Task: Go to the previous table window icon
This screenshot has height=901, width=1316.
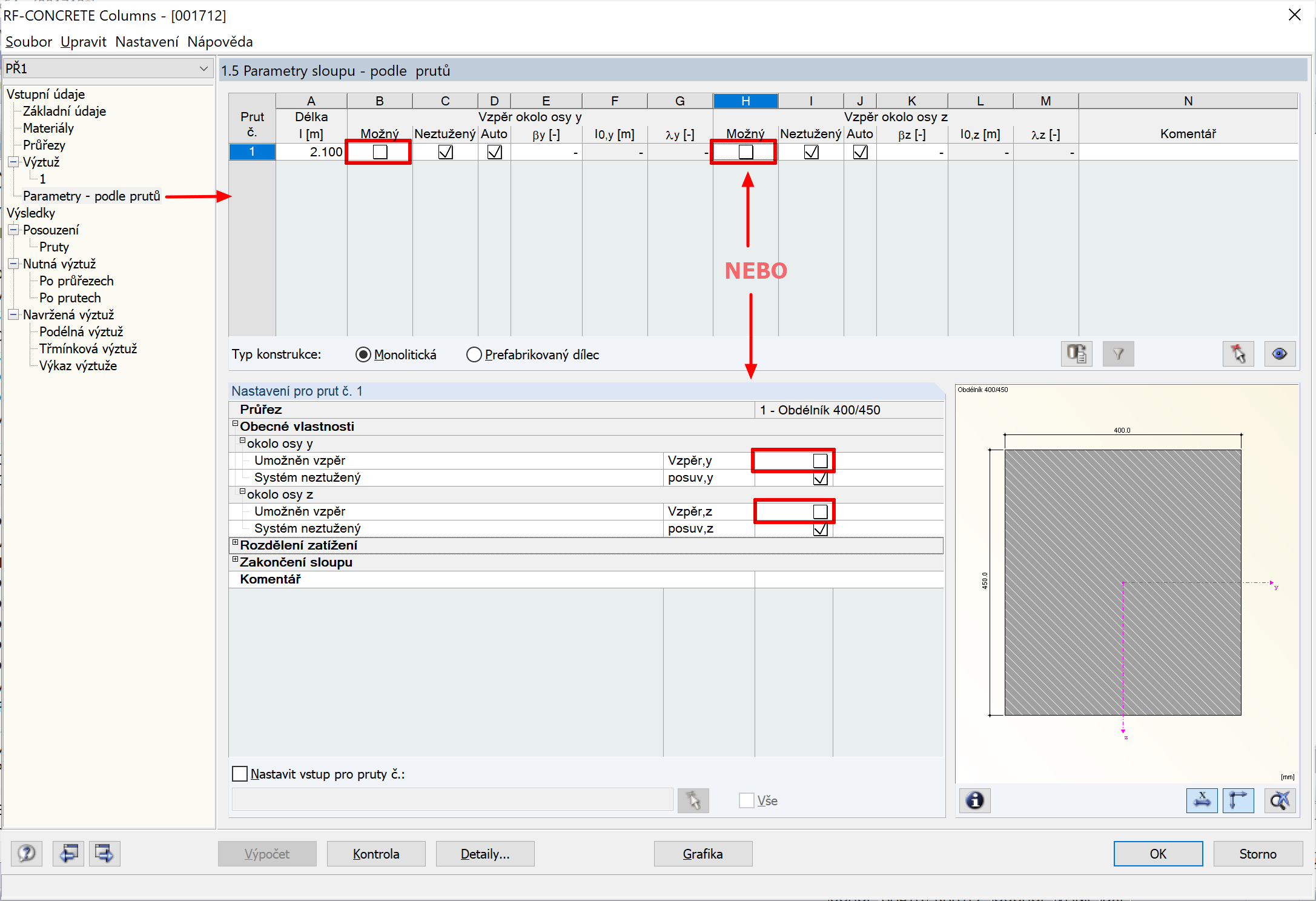Action: 68,854
